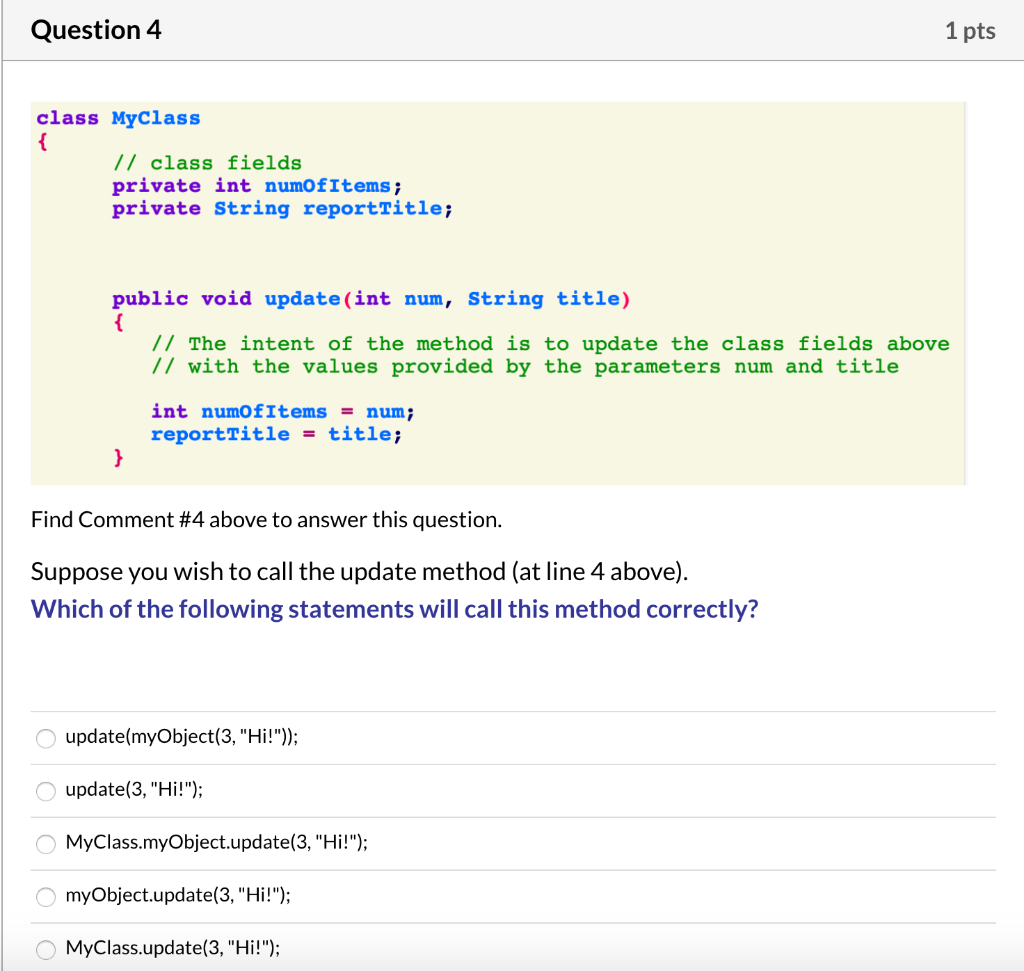The width and height of the screenshot is (1024, 971).
Task: Click the Question 4 heading
Action: coord(95,30)
